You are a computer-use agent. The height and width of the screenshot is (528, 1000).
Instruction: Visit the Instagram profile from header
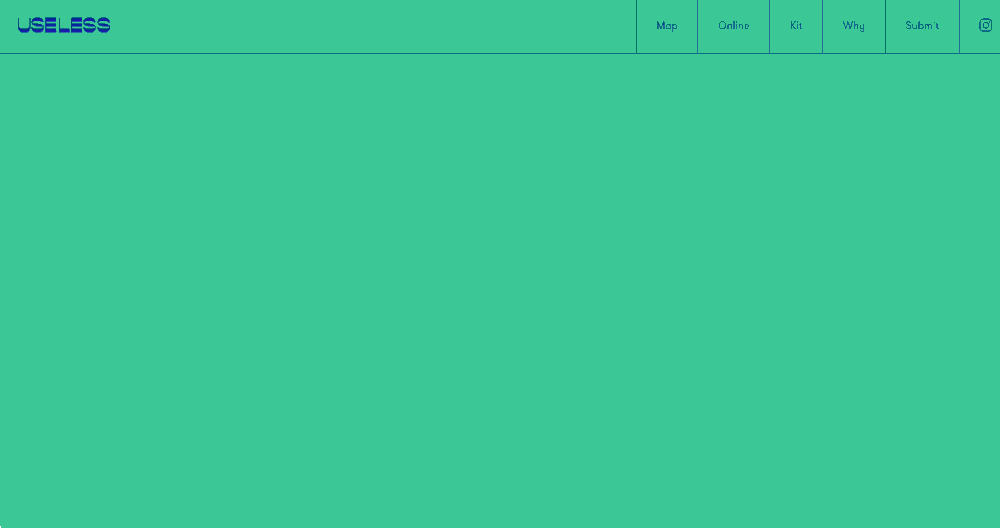(x=985, y=25)
